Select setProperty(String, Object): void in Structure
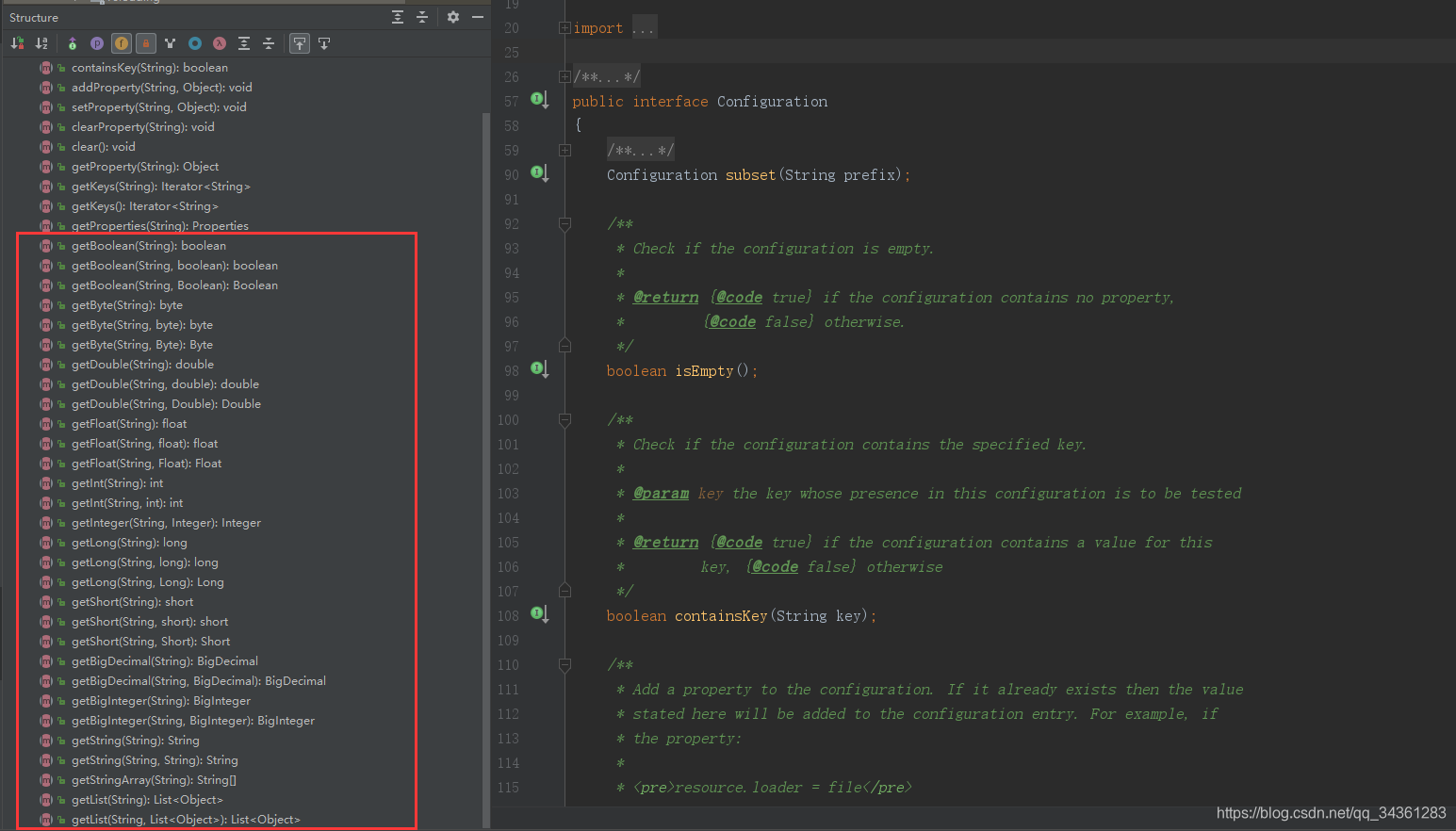This screenshot has width=1456, height=831. [x=159, y=107]
